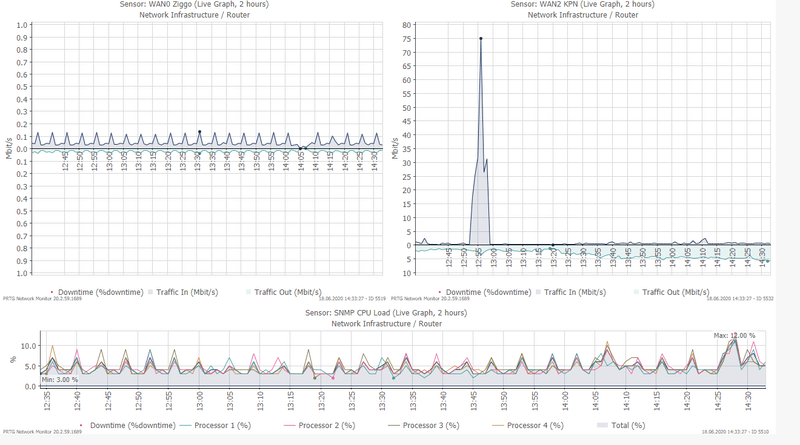This screenshot has height=445, width=800.
Task: Click the SNMP CPU Load graph title
Action: click(386, 313)
